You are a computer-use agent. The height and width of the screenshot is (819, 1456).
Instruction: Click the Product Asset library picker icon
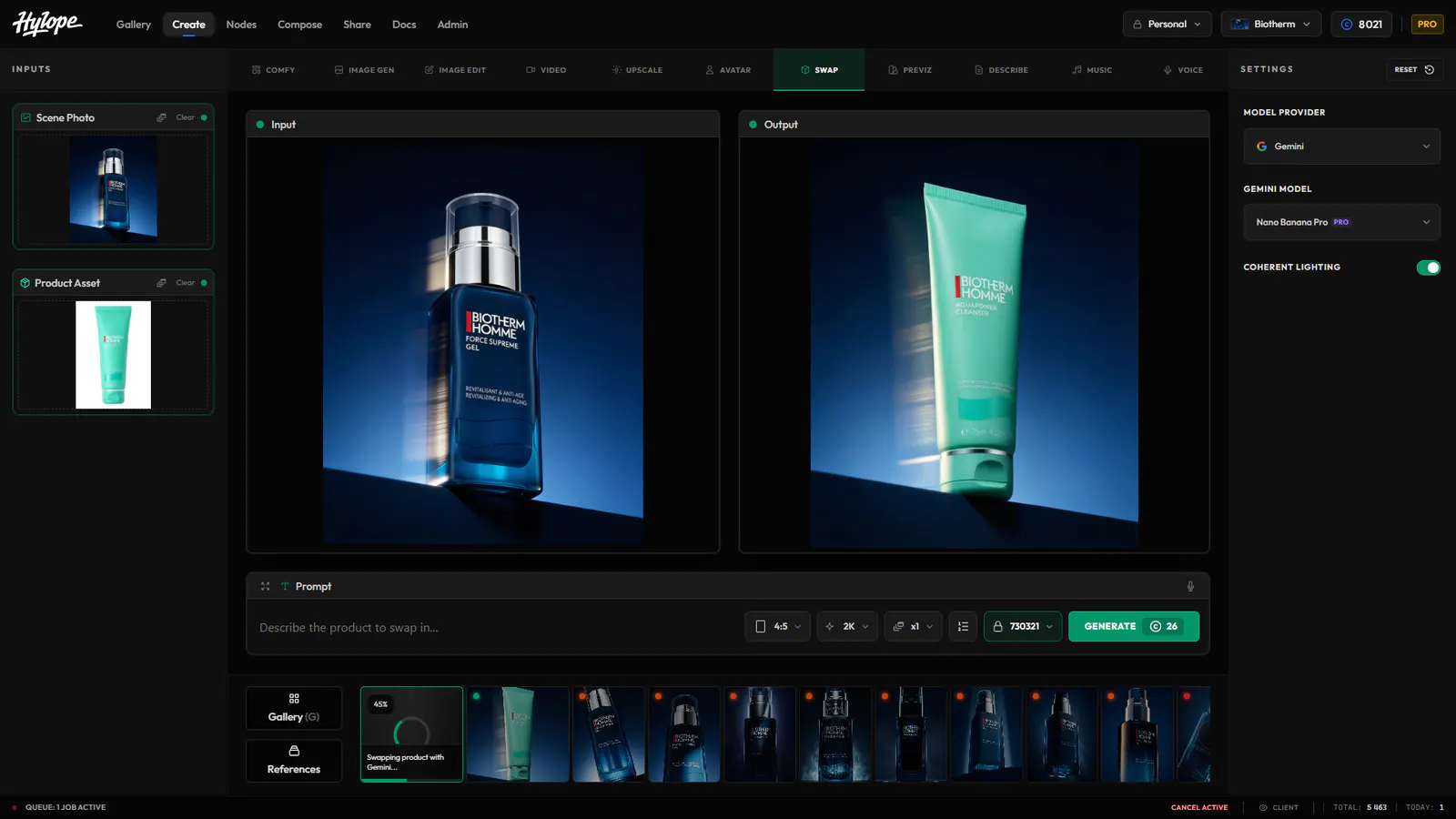point(161,283)
